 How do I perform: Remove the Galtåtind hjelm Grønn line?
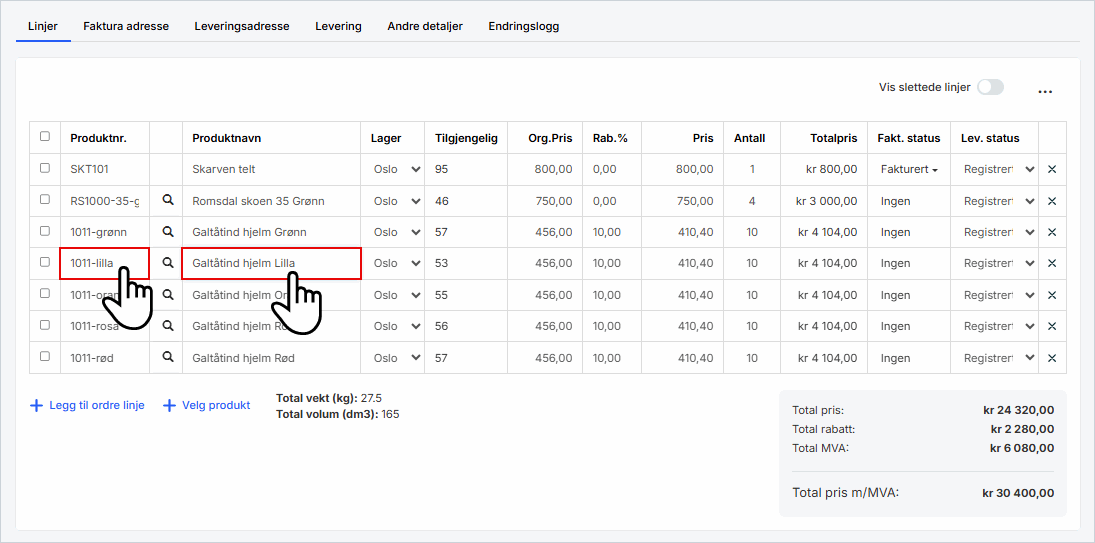[x=1051, y=232]
